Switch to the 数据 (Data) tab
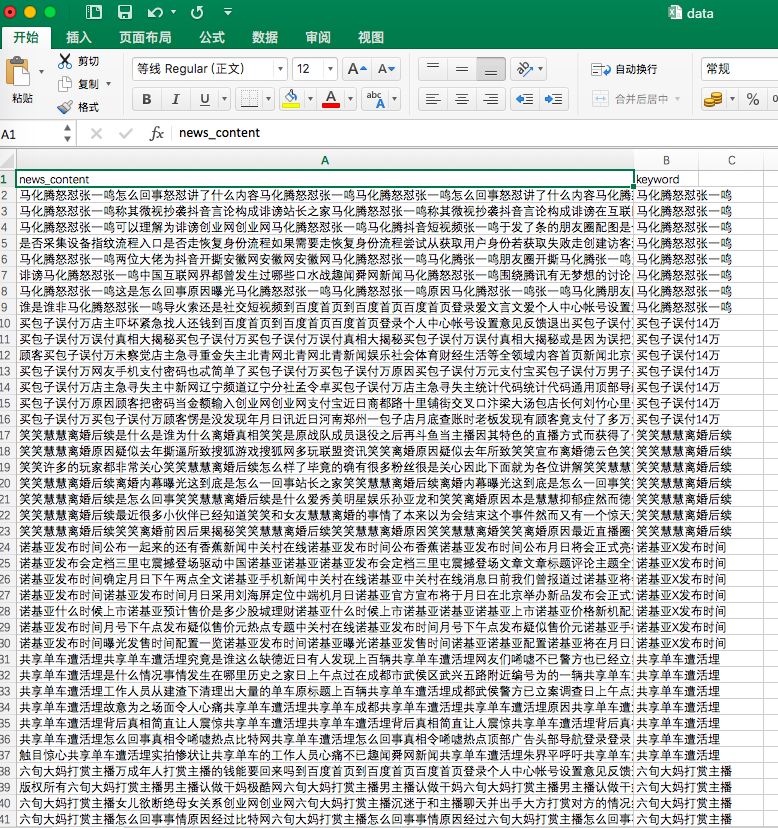 pos(265,37)
